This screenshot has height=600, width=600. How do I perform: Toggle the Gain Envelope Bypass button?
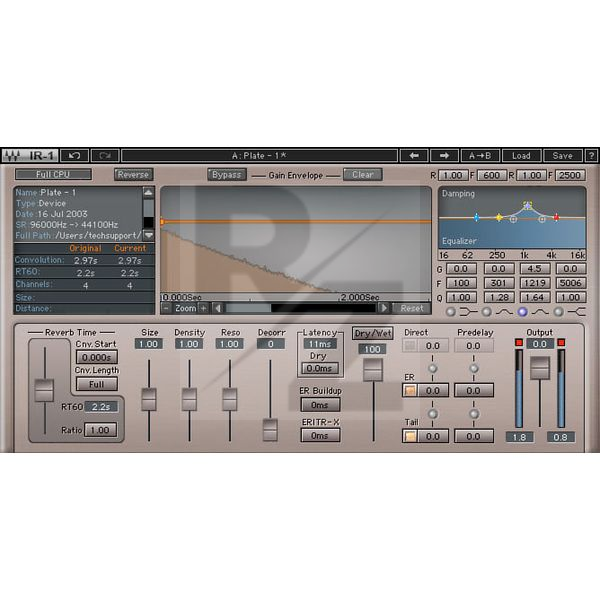(x=227, y=174)
